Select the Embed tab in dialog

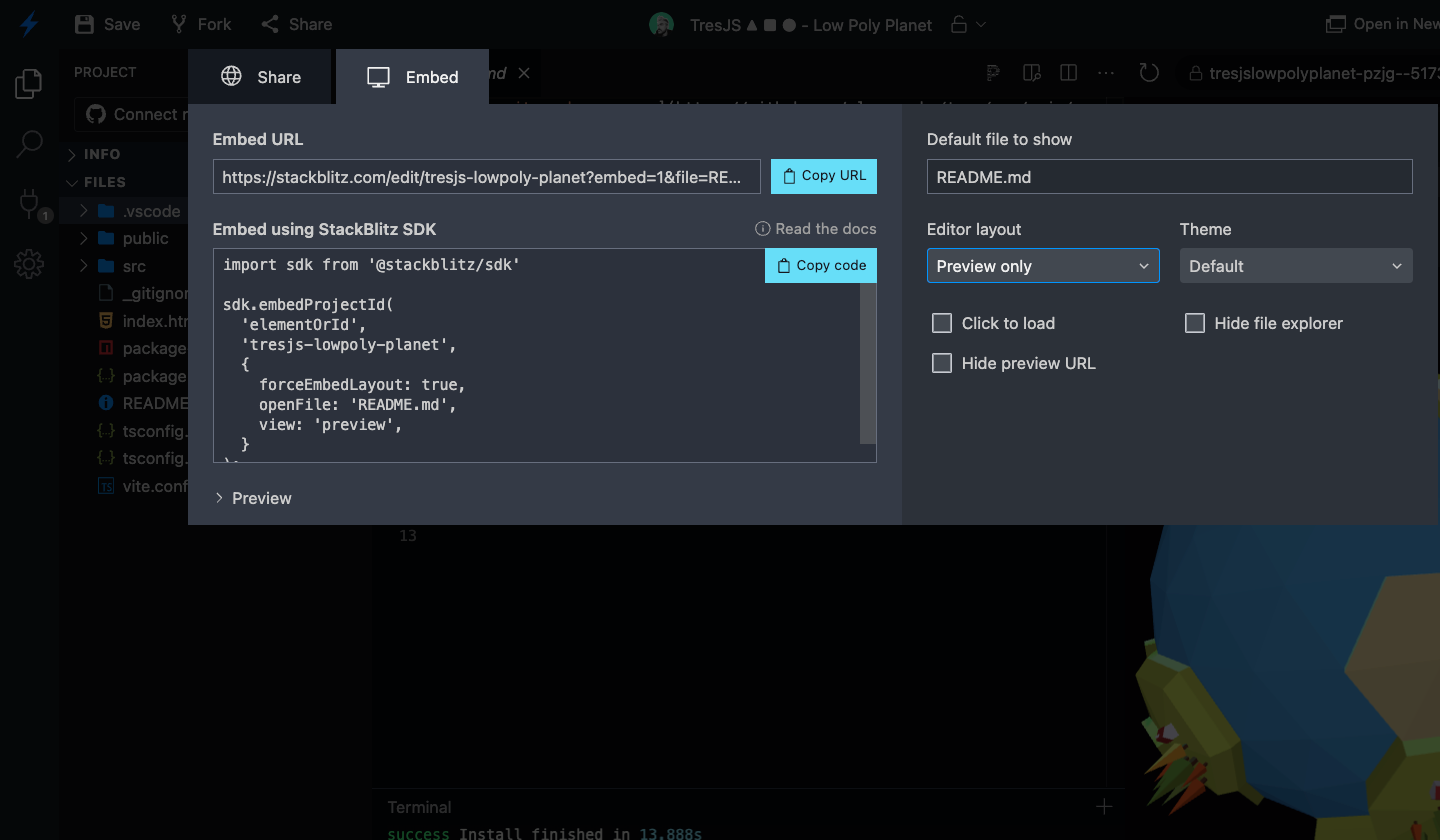pos(412,77)
